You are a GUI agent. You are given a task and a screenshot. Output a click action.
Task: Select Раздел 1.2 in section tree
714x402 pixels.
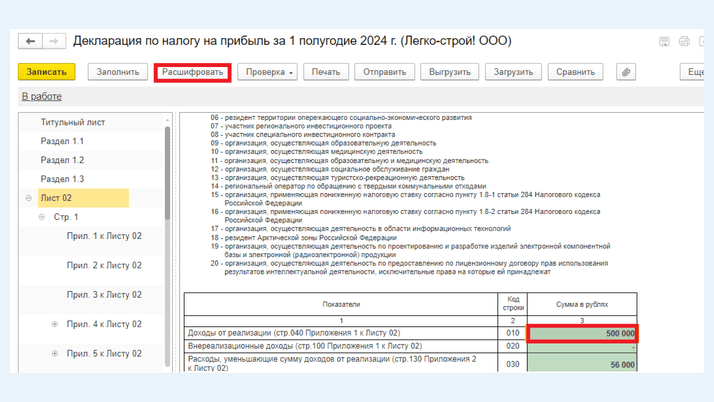62,160
